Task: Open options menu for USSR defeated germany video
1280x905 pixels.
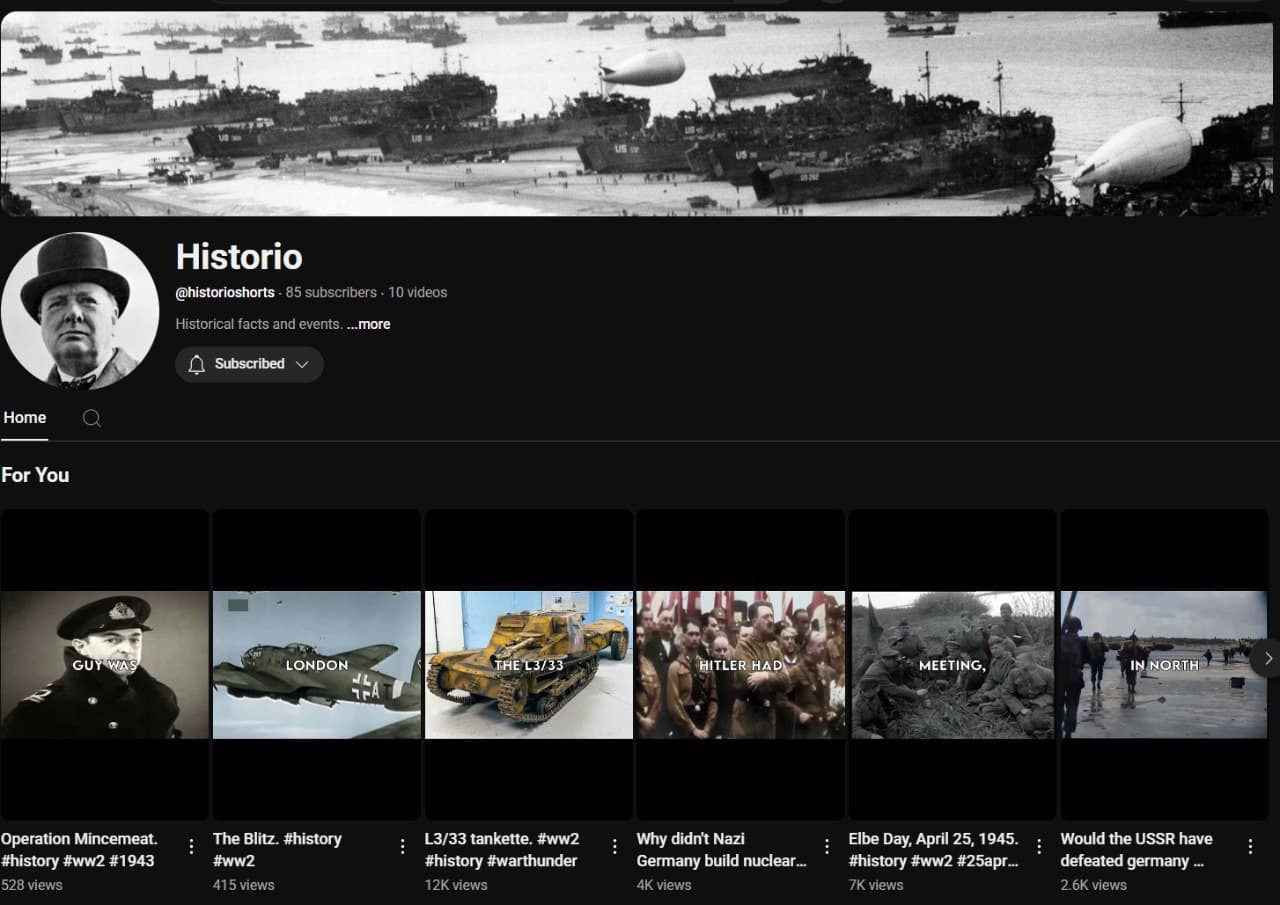Action: (x=1250, y=847)
